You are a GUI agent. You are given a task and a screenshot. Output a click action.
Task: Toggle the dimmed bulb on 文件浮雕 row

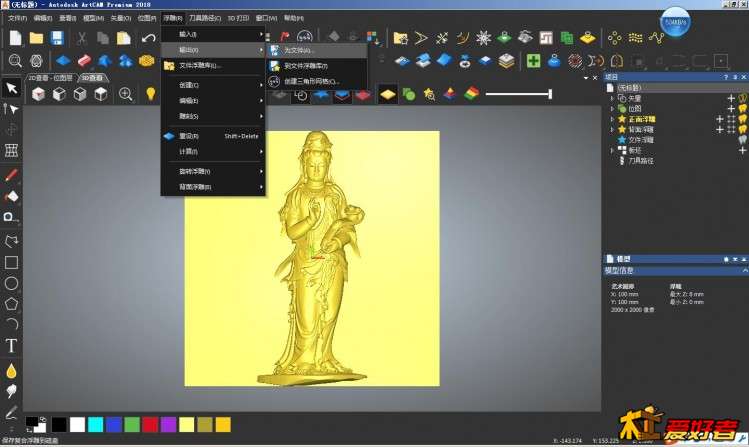[742, 140]
